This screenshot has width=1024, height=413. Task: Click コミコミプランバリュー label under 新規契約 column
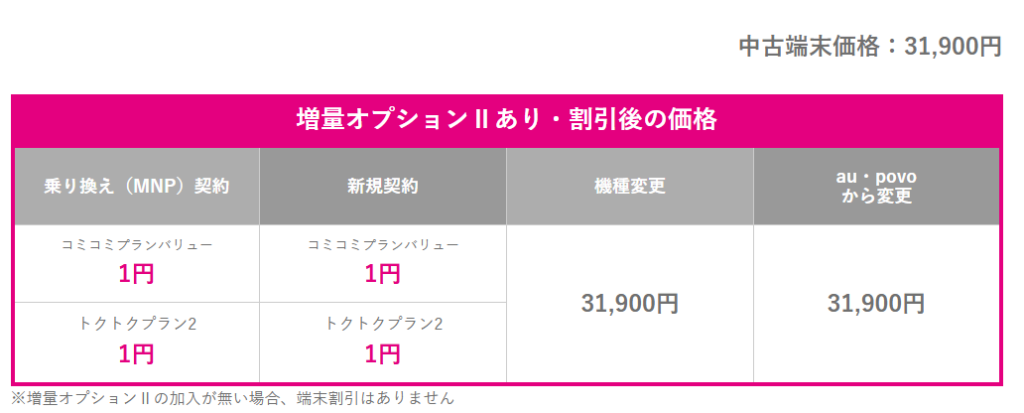click(383, 245)
